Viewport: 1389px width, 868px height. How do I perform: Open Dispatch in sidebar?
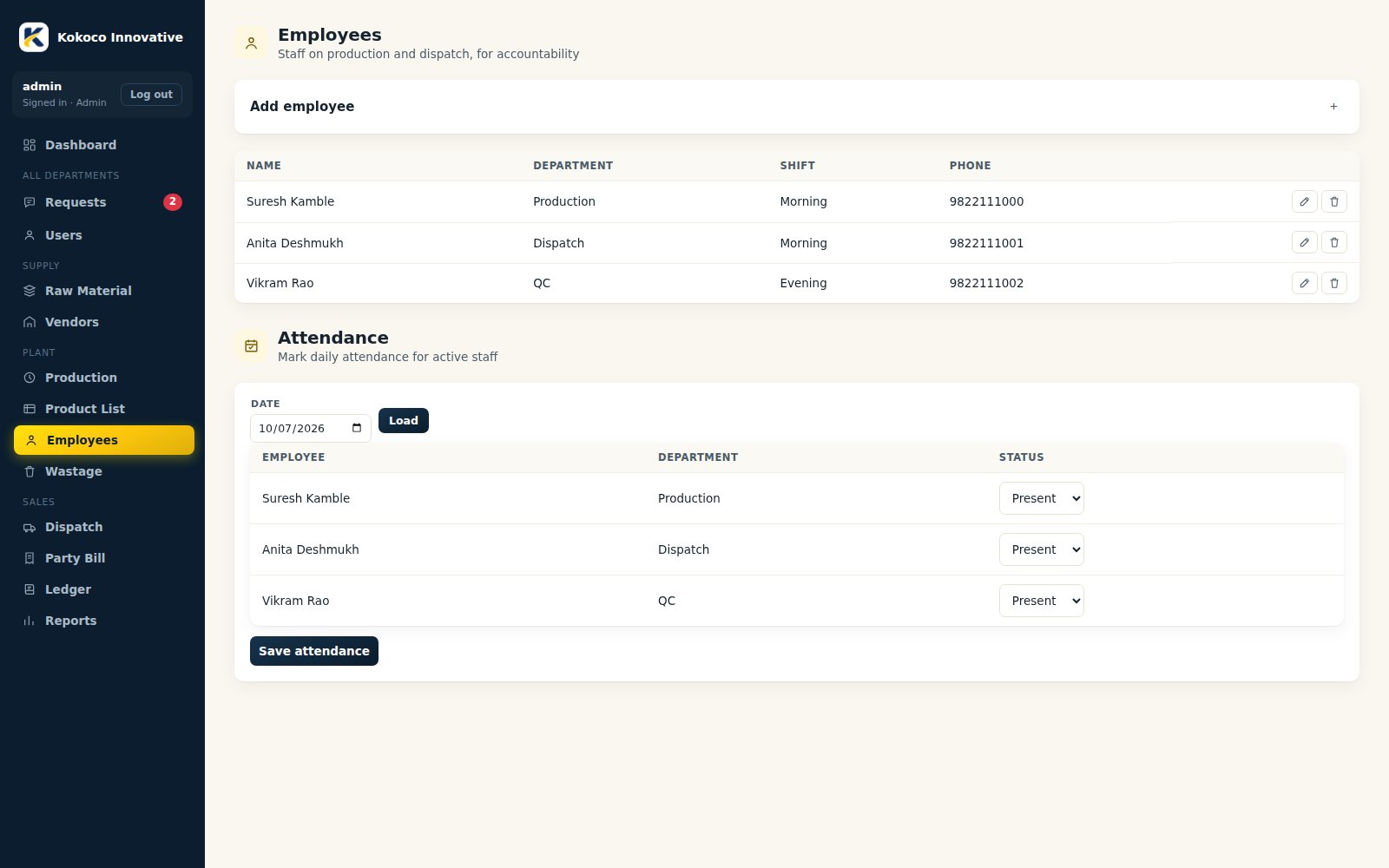pos(103,527)
